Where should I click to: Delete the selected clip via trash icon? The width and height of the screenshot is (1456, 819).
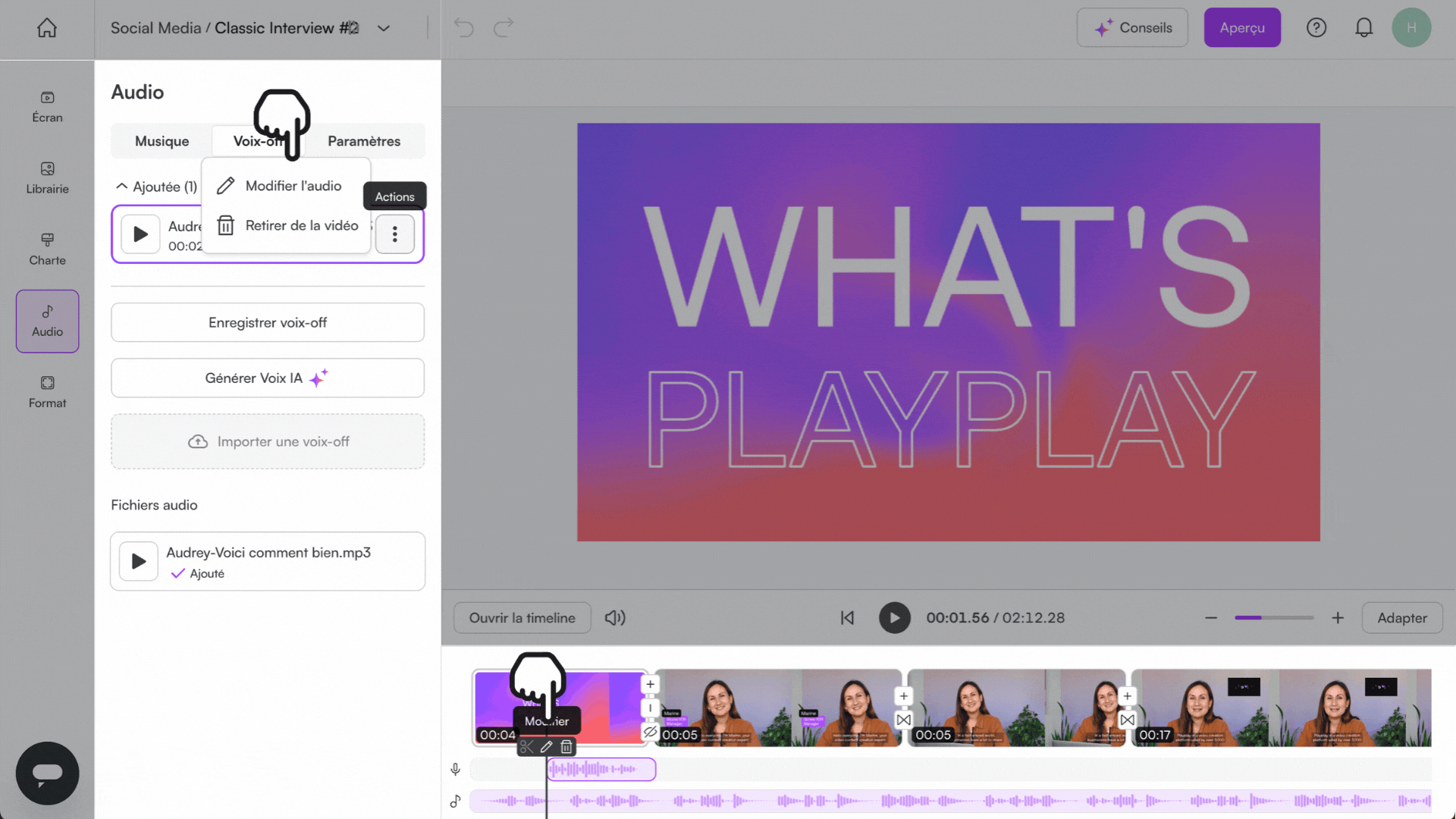point(566,747)
